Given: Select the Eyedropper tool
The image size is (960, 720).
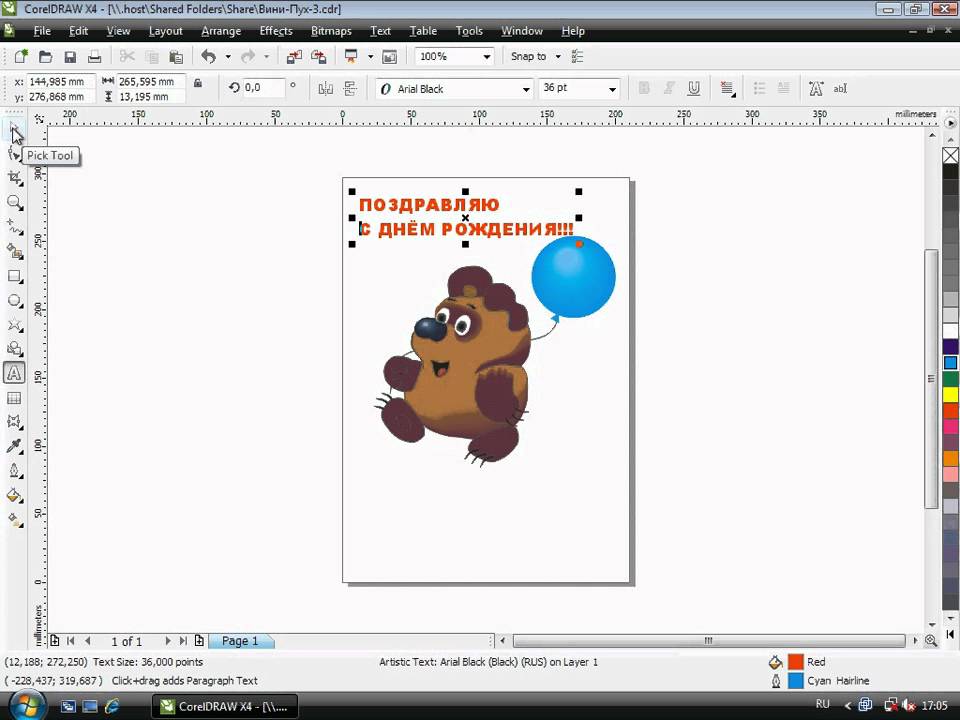Looking at the screenshot, I should coord(15,446).
